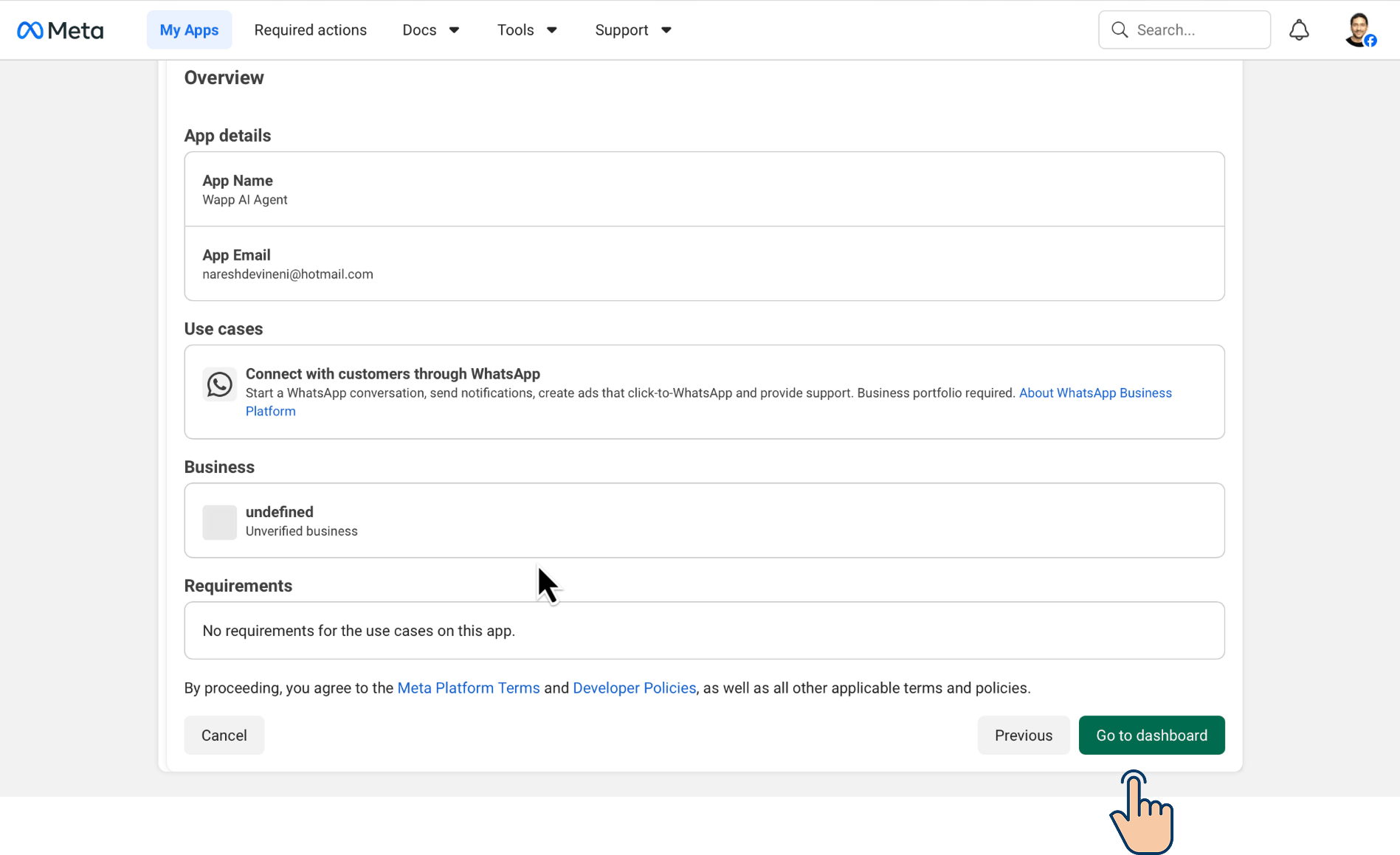Click 'No requirements for the use cases' text

(x=359, y=631)
